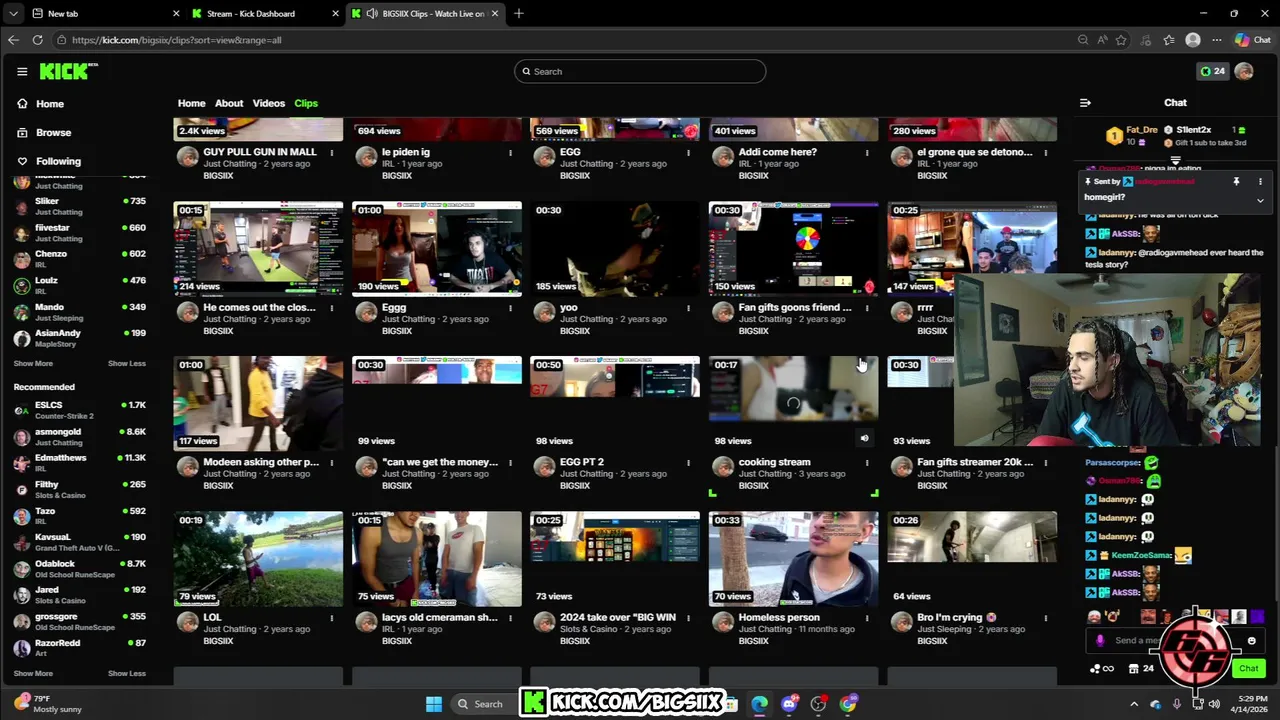Expand the pinned message chevron

point(1260,200)
